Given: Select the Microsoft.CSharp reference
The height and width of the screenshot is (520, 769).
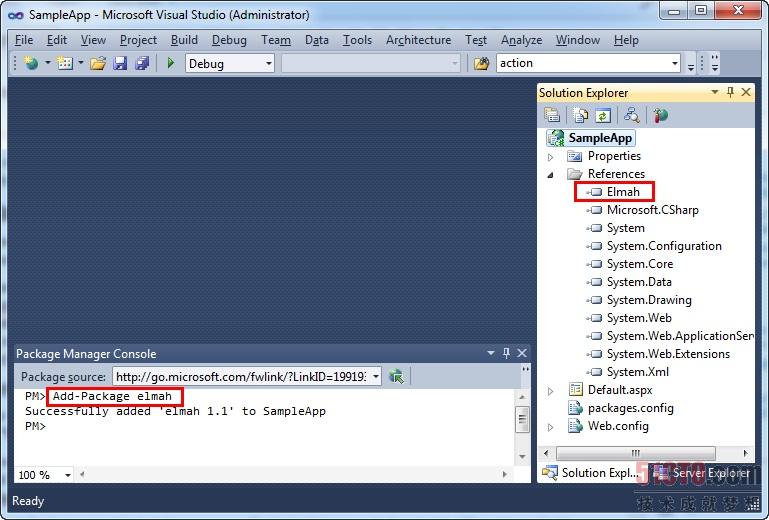Looking at the screenshot, I should click(652, 210).
